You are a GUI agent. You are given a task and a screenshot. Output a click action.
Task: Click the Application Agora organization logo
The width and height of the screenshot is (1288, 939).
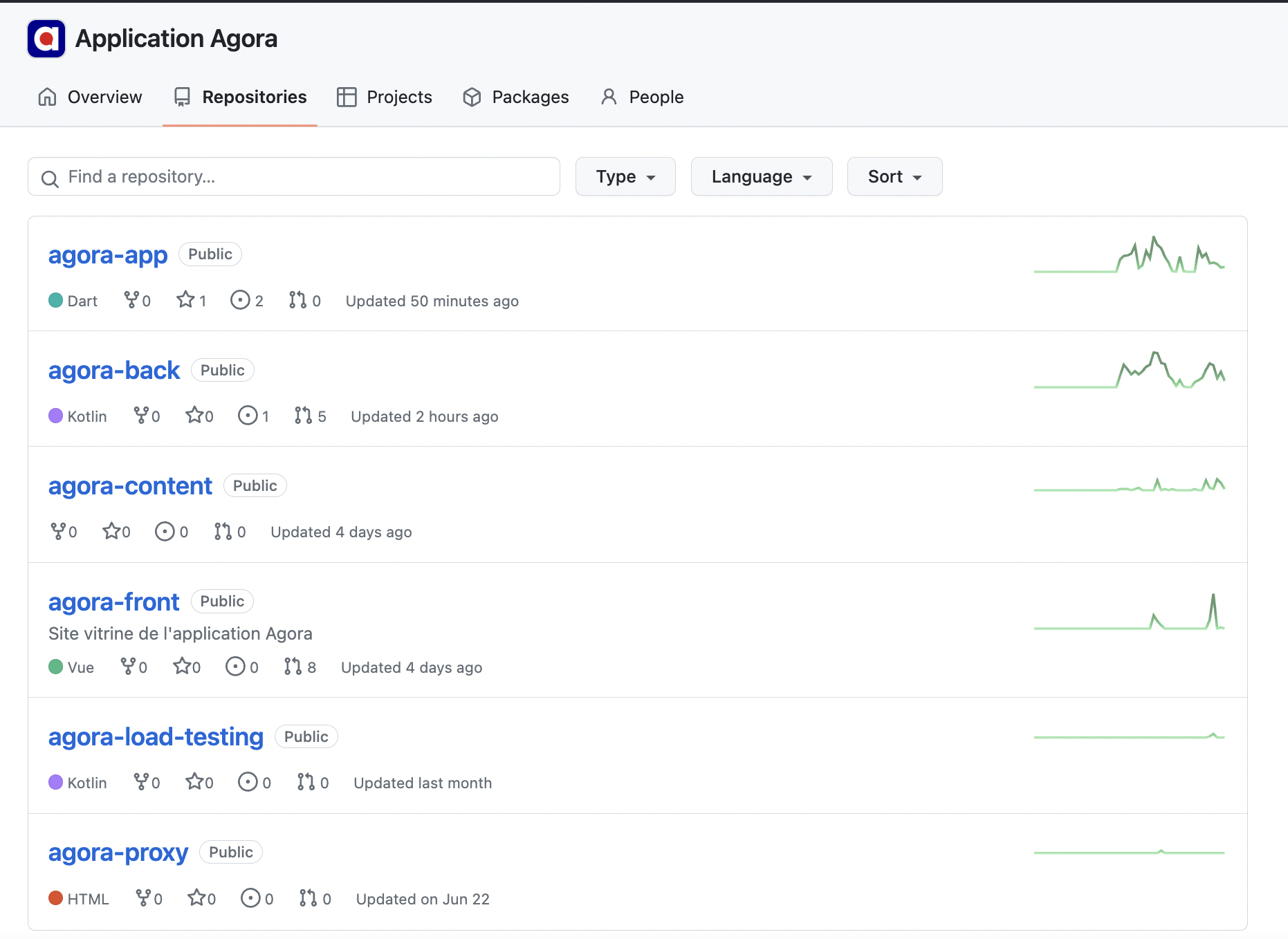[x=46, y=39]
